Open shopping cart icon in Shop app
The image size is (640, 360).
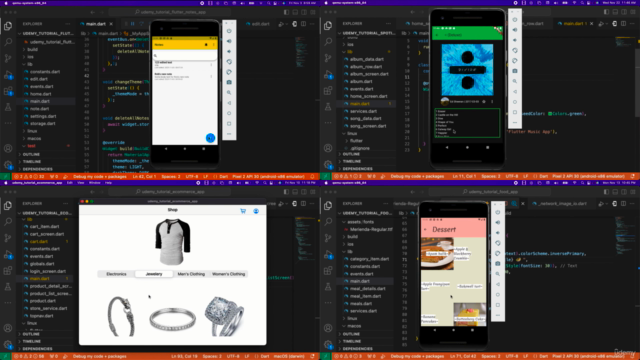click(x=243, y=211)
